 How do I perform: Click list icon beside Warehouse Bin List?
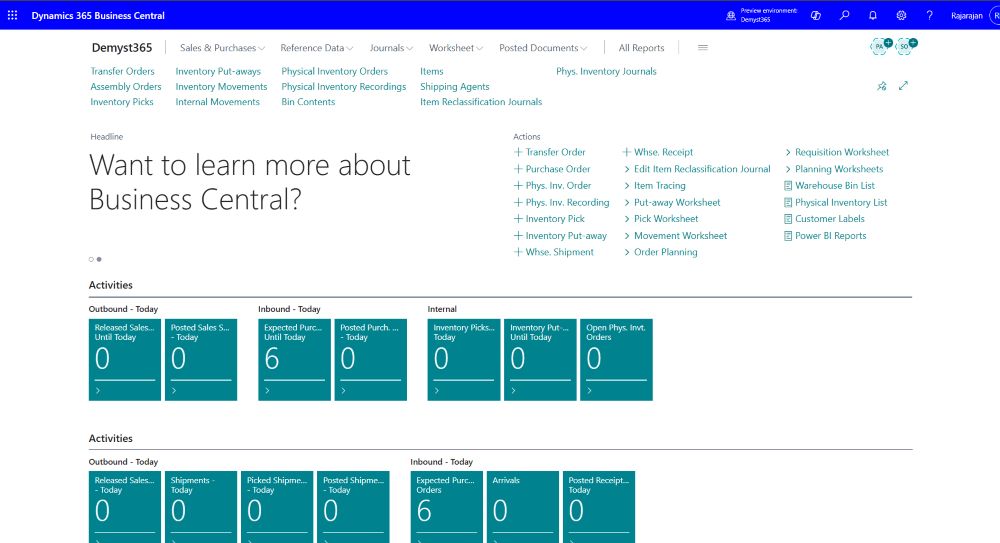788,186
